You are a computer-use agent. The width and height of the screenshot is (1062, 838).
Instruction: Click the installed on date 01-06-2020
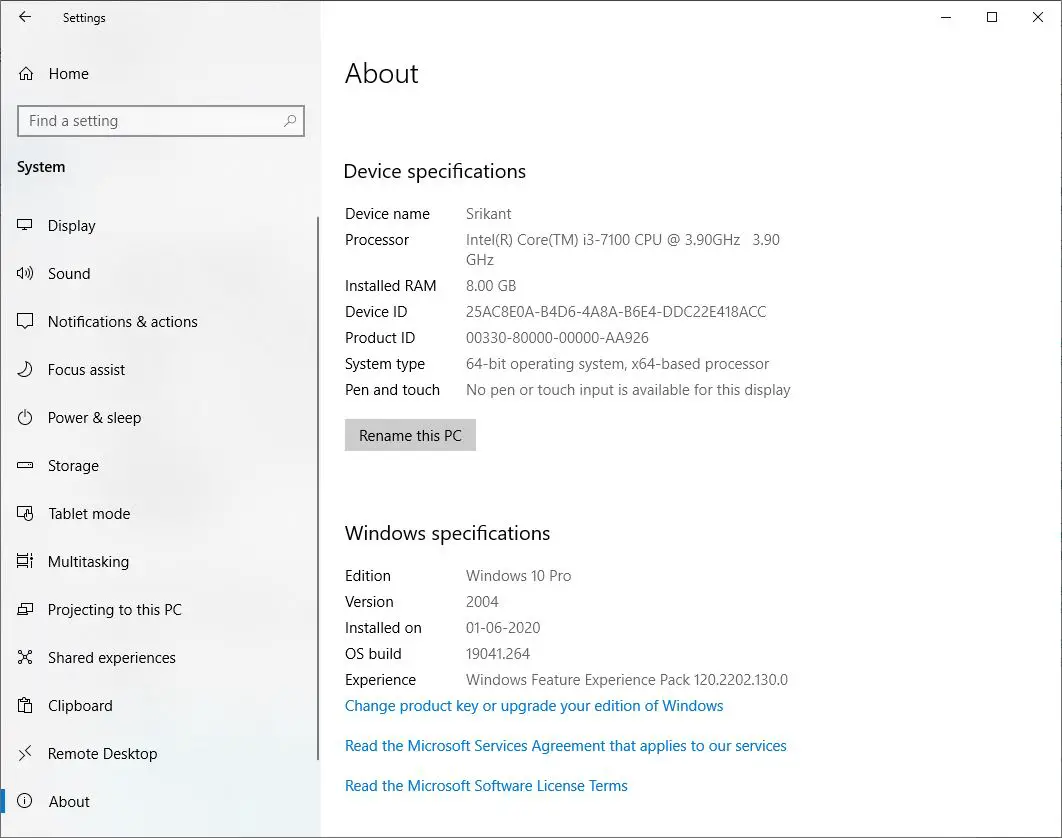pos(503,627)
